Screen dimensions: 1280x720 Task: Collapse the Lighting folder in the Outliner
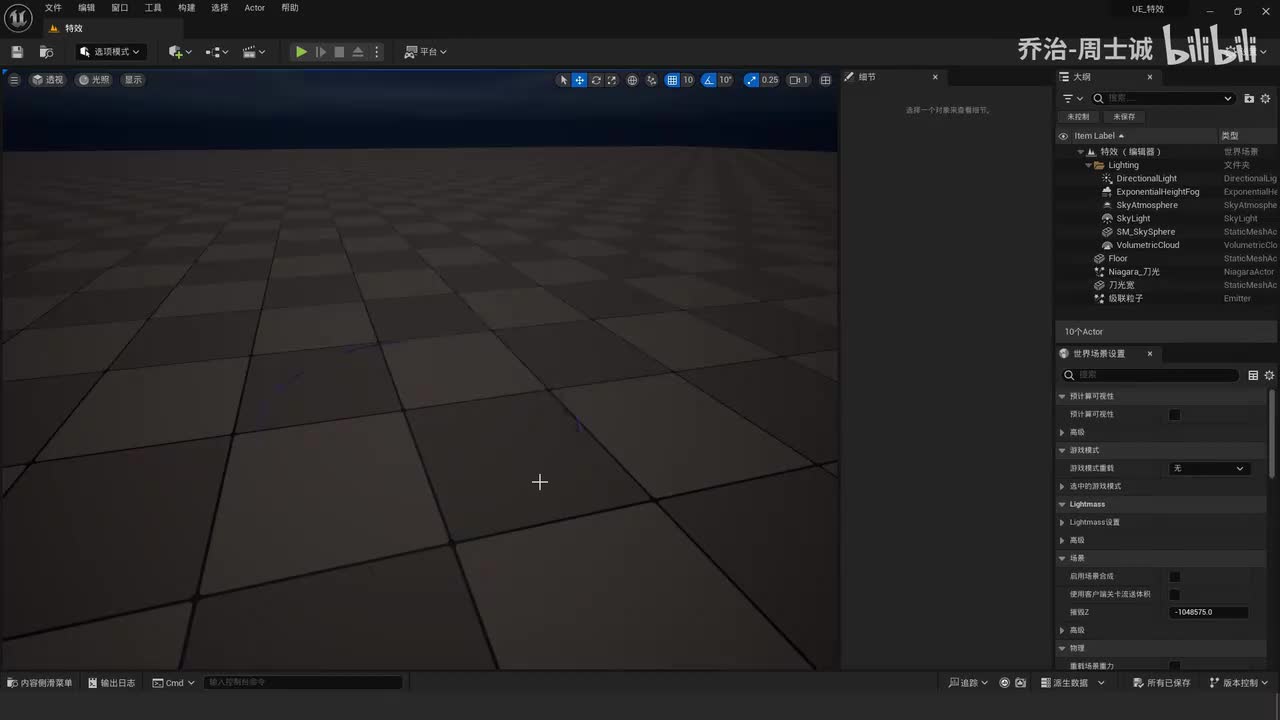pyautogui.click(x=1089, y=165)
